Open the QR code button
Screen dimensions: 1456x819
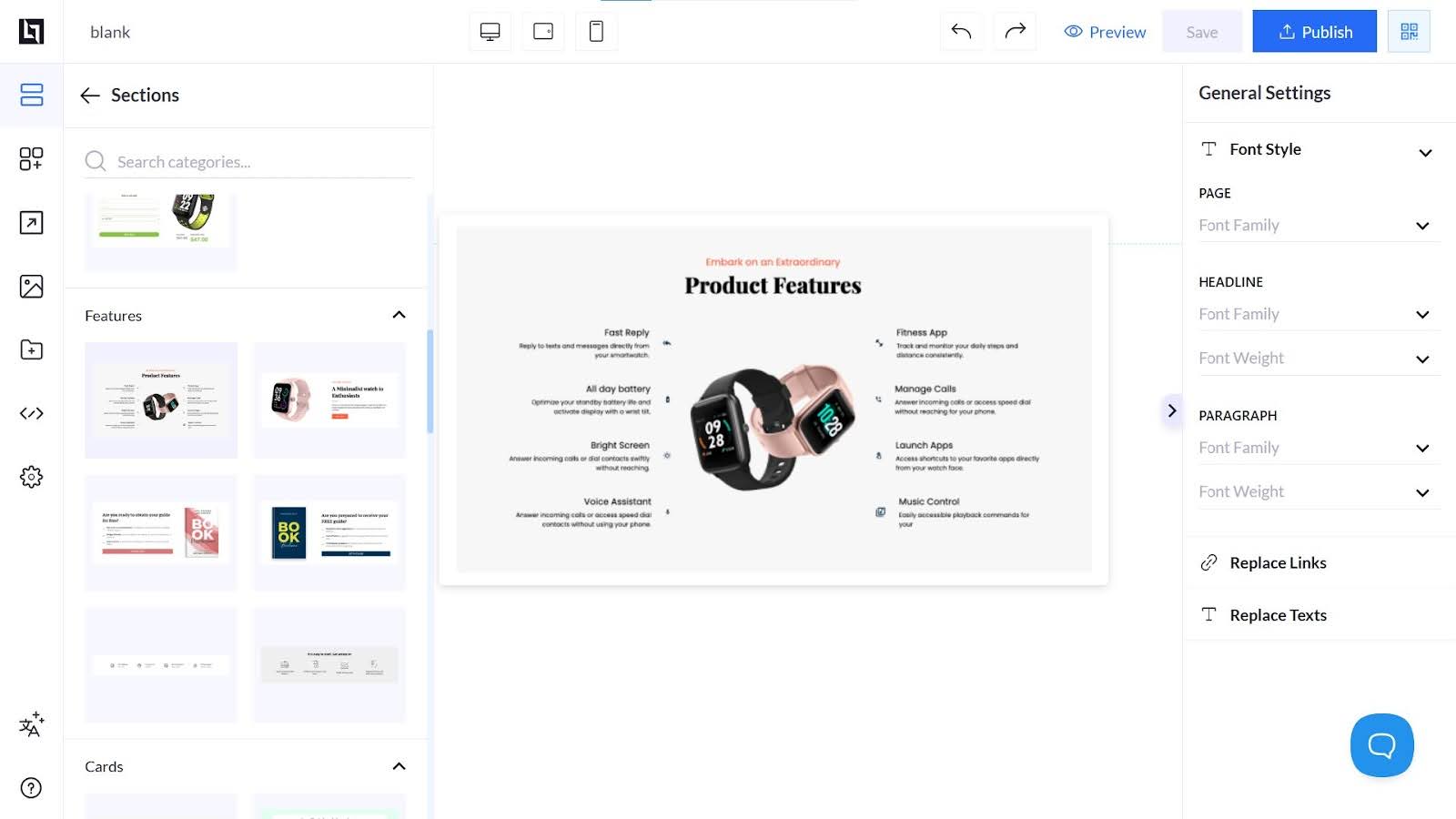coord(1409,32)
